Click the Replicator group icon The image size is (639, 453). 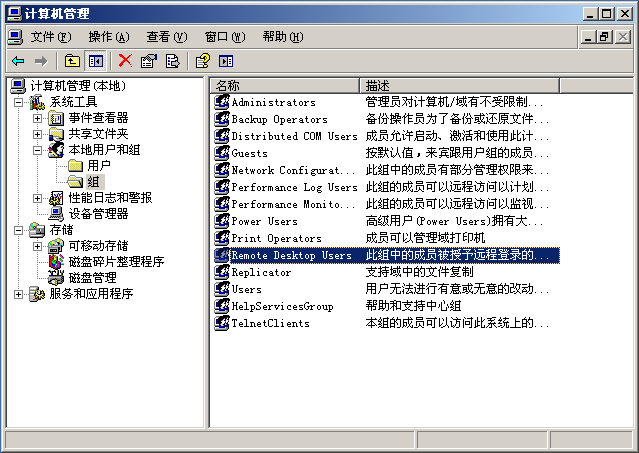(222, 272)
